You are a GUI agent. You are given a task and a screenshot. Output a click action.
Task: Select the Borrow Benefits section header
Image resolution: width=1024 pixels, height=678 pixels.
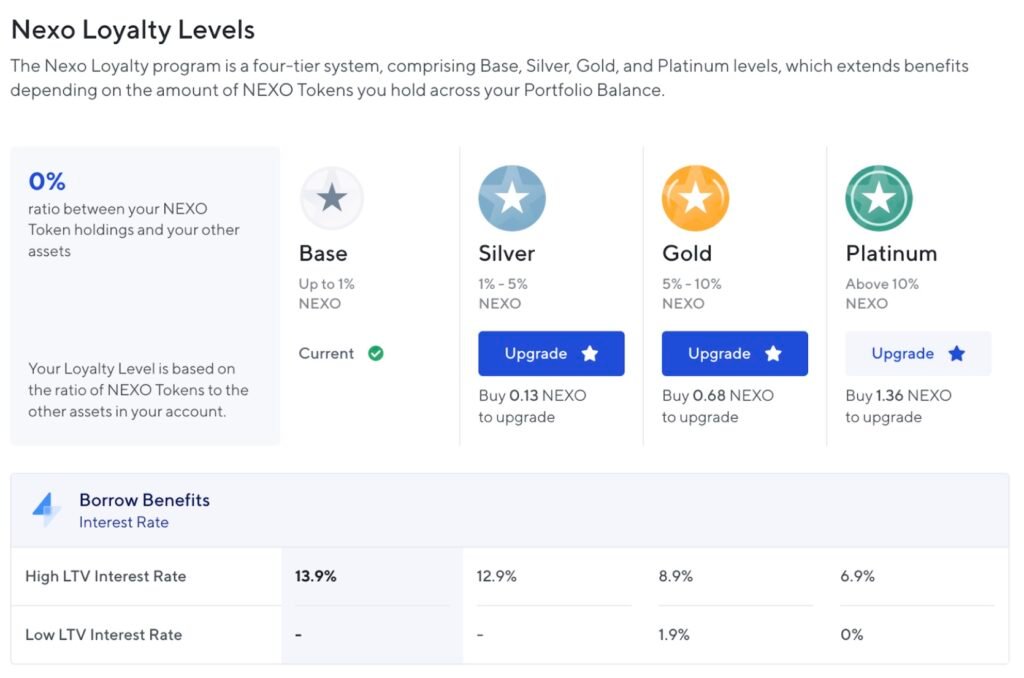144,500
